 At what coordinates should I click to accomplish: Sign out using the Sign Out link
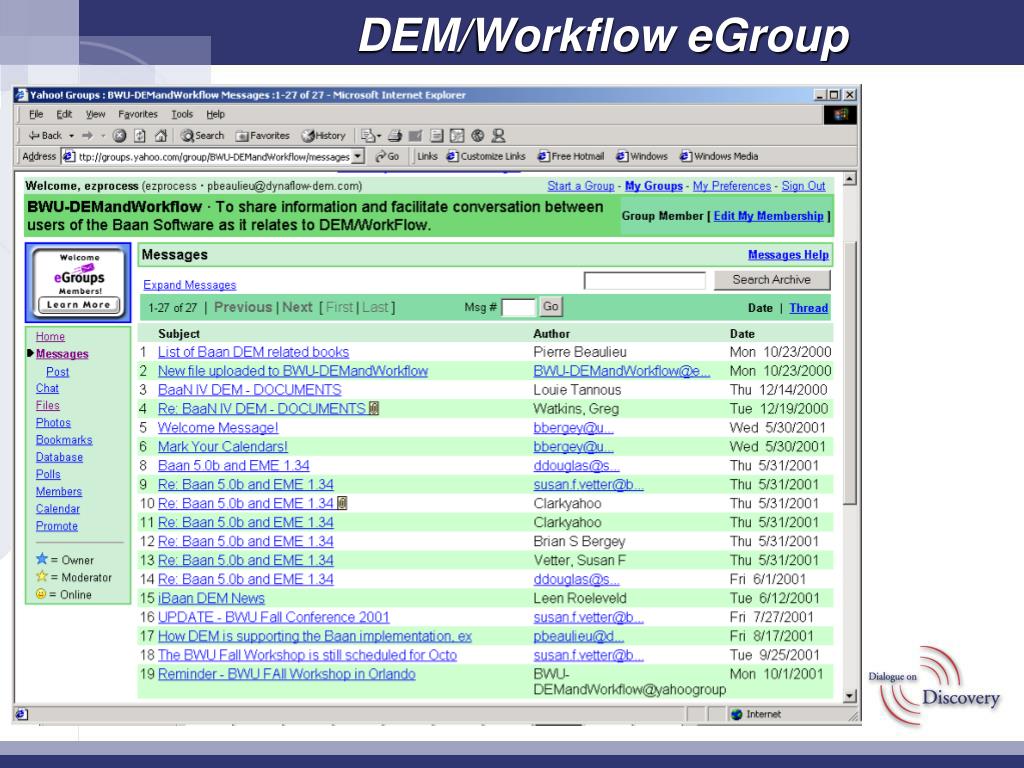coord(803,186)
